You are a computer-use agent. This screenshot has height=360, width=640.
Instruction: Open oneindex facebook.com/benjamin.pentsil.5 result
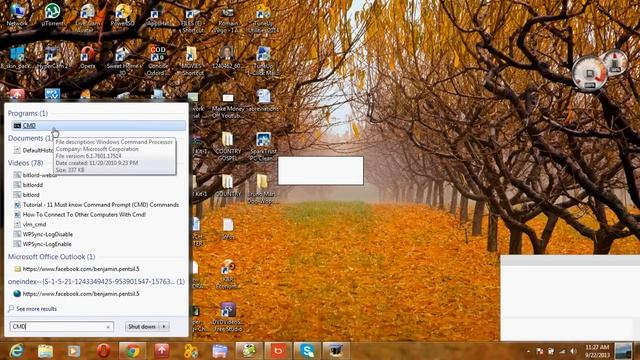pyautogui.click(x=77, y=293)
